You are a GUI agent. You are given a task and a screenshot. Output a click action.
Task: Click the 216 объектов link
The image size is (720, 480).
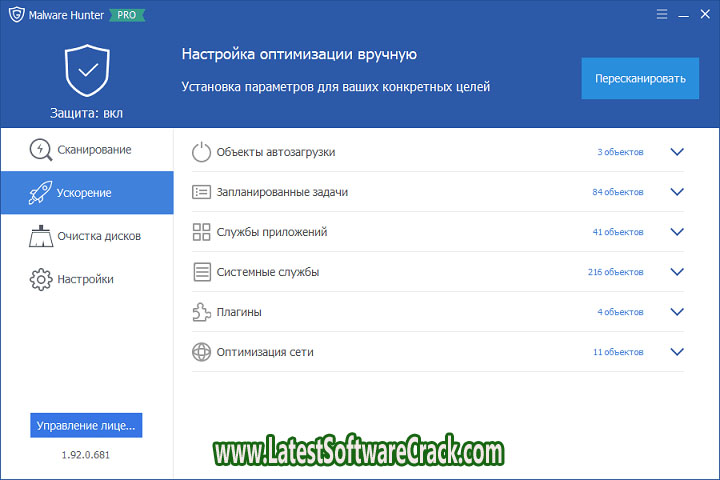pyautogui.click(x=615, y=272)
